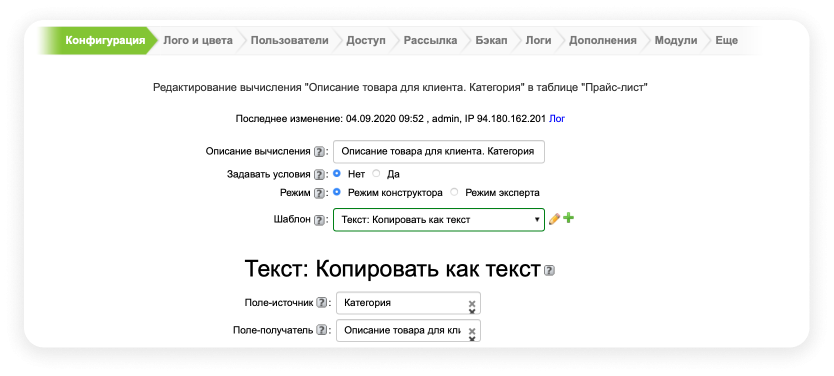The height and width of the screenshot is (376, 834).
Task: Open the Шаблон dropdown list
Action: click(x=439, y=220)
